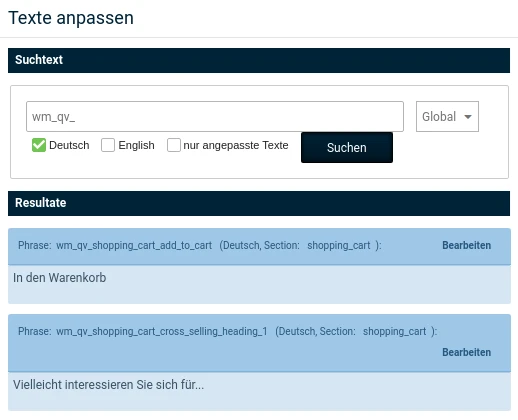Click the arrow icon beside Global

[x=468, y=117]
